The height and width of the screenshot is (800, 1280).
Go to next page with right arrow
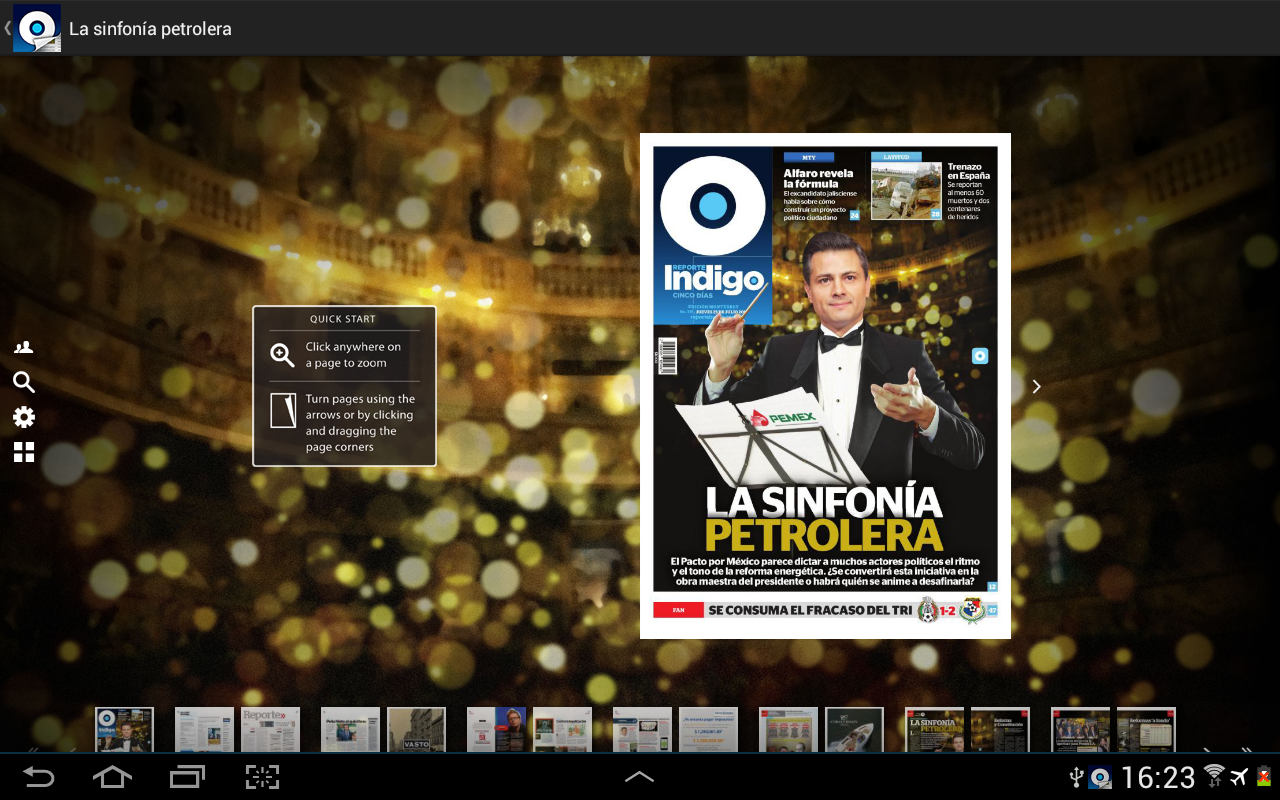pyautogui.click(x=1037, y=386)
